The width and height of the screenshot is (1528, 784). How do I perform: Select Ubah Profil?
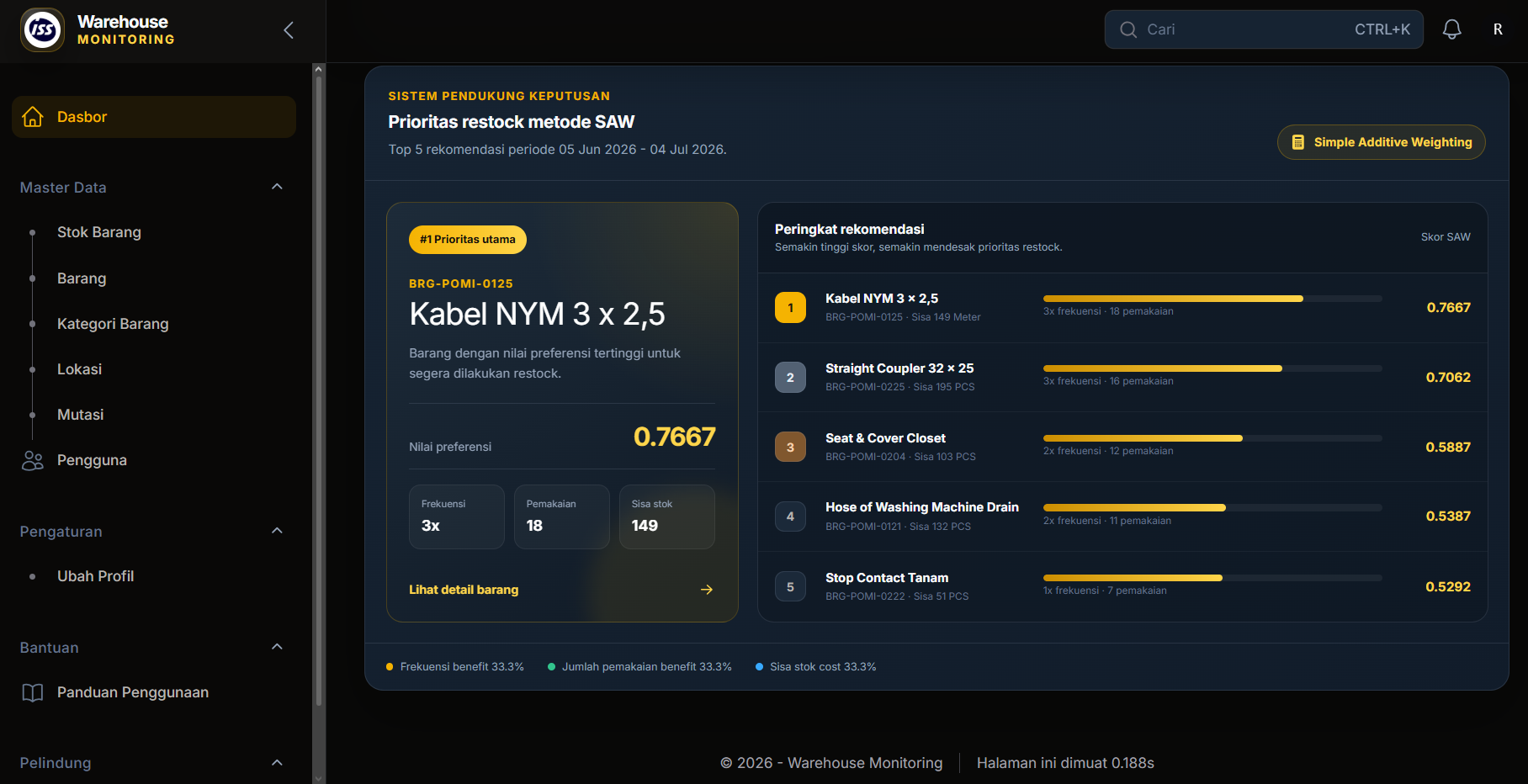tap(95, 576)
